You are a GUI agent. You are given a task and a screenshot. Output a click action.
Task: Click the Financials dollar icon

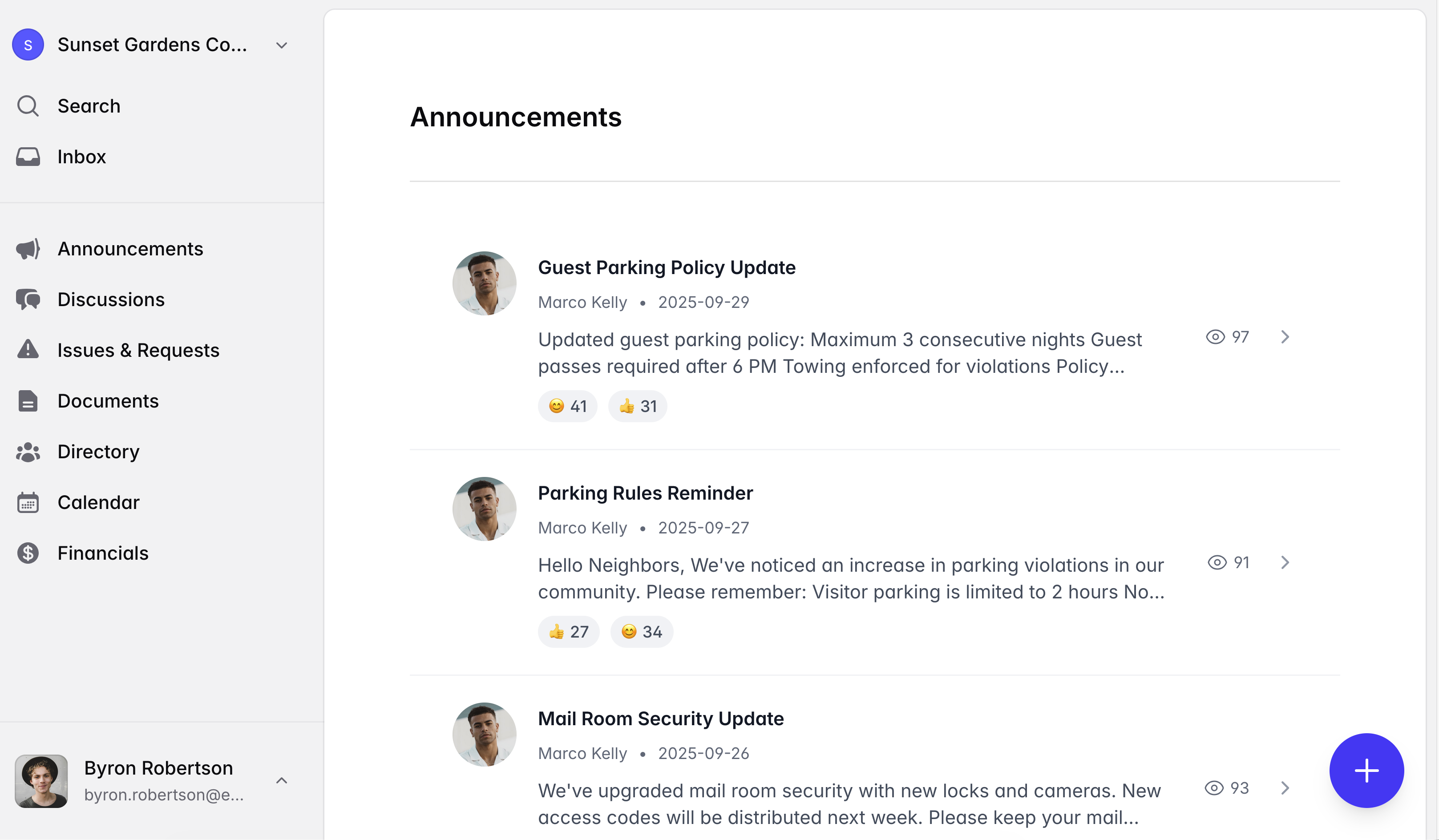28,553
